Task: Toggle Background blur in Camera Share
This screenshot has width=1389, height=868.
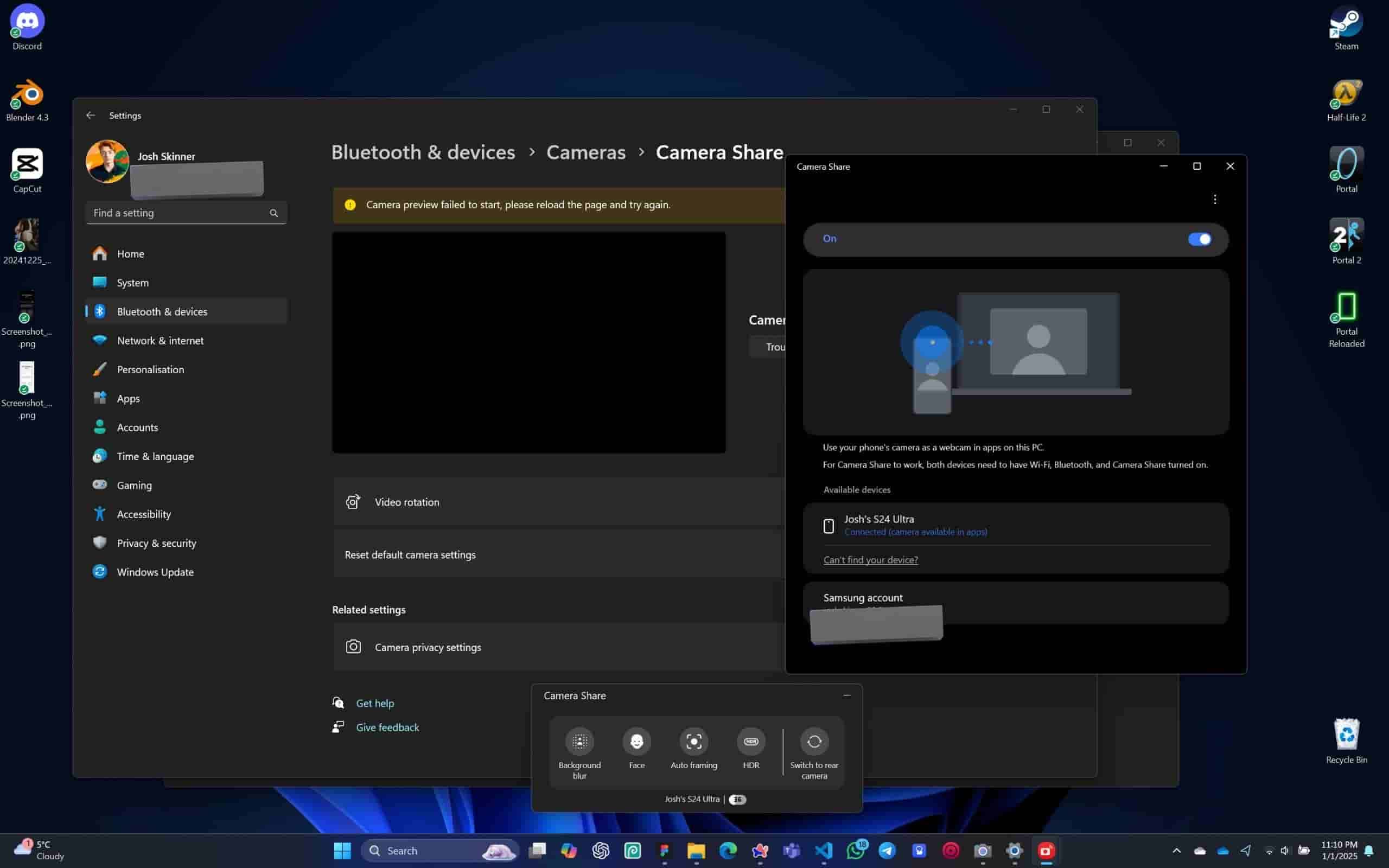Action: click(579, 742)
